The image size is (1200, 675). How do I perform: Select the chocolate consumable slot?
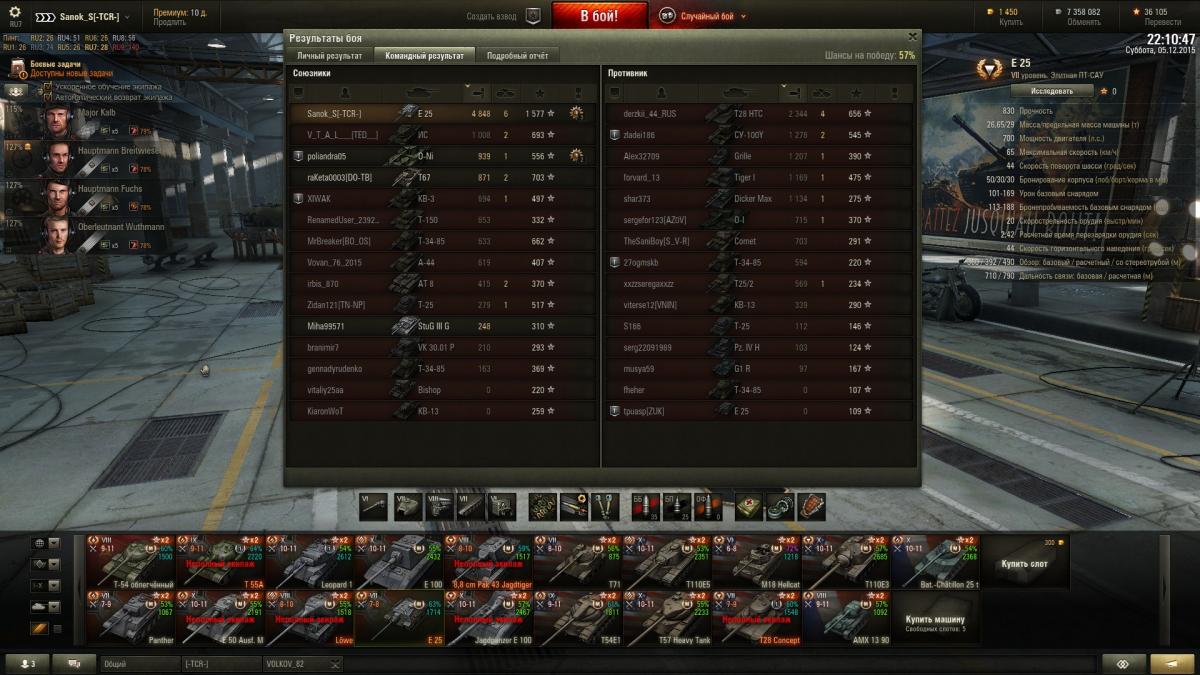click(x=811, y=506)
